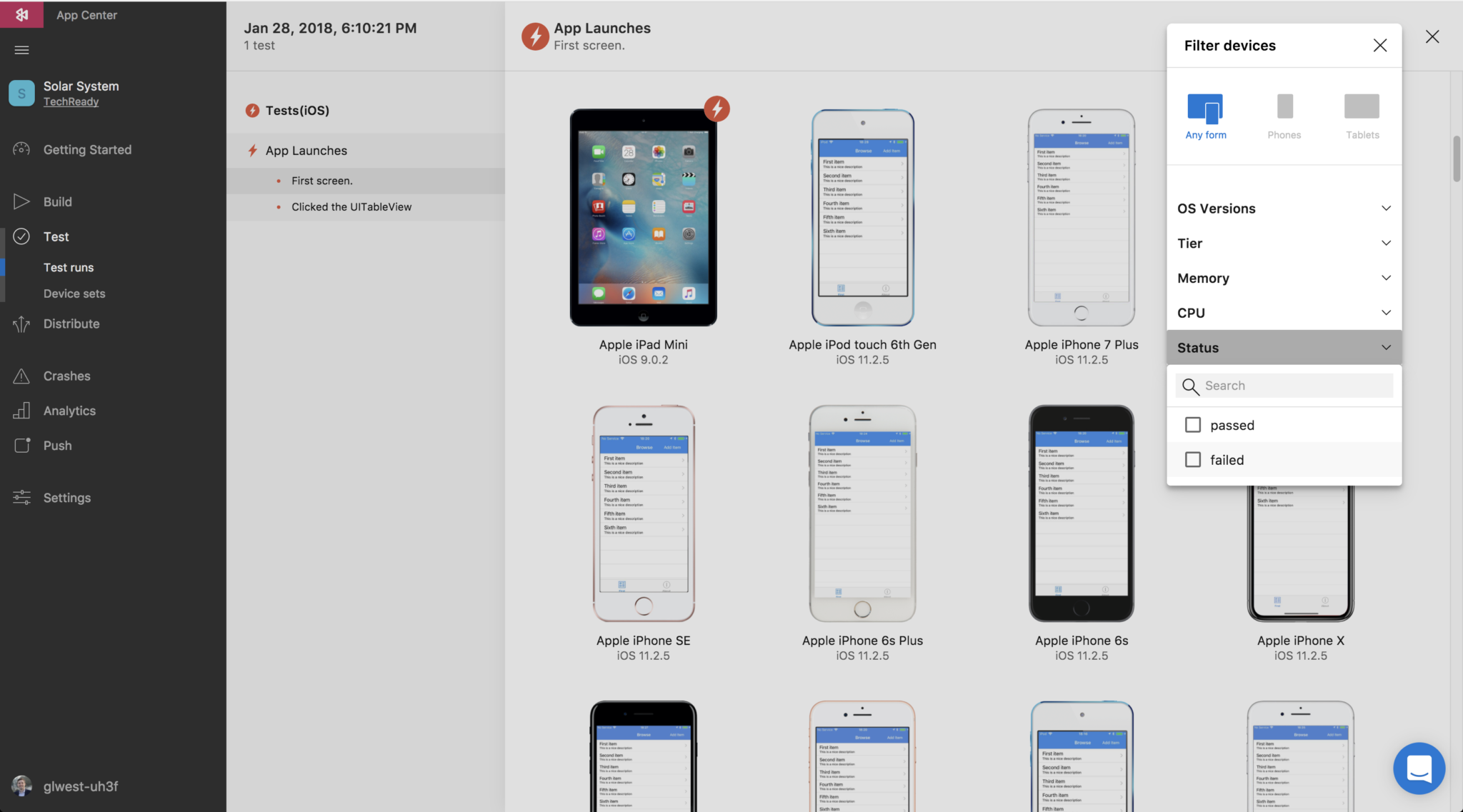The width and height of the screenshot is (1463, 812).
Task: Click the Push notification icon
Action: pos(21,445)
